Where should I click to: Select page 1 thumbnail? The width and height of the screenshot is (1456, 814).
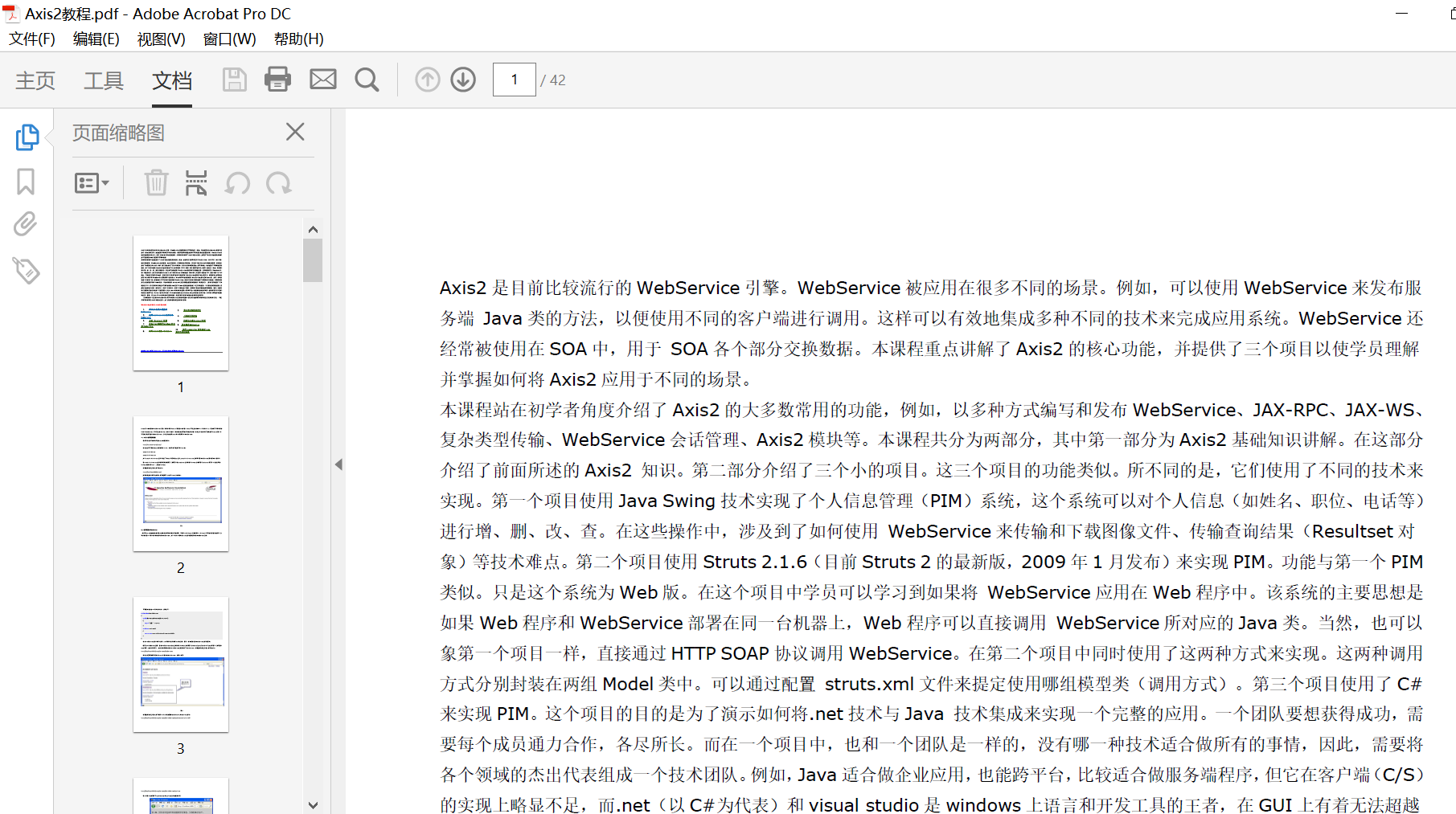181,303
